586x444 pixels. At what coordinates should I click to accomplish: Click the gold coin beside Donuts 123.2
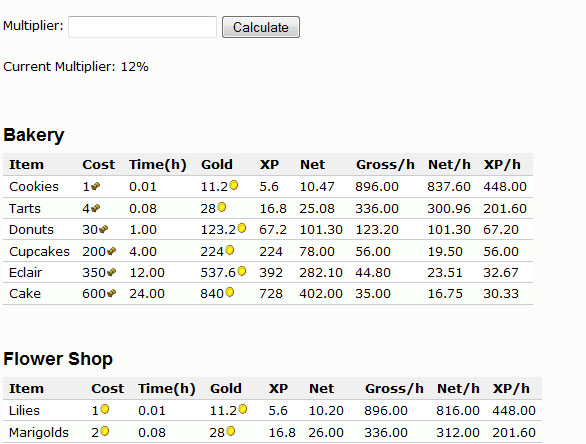pos(242,228)
